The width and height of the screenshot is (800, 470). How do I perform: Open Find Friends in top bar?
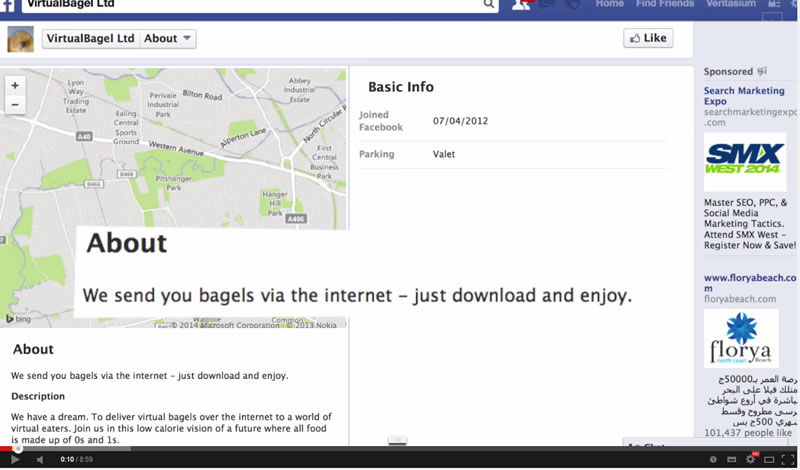[665, 4]
